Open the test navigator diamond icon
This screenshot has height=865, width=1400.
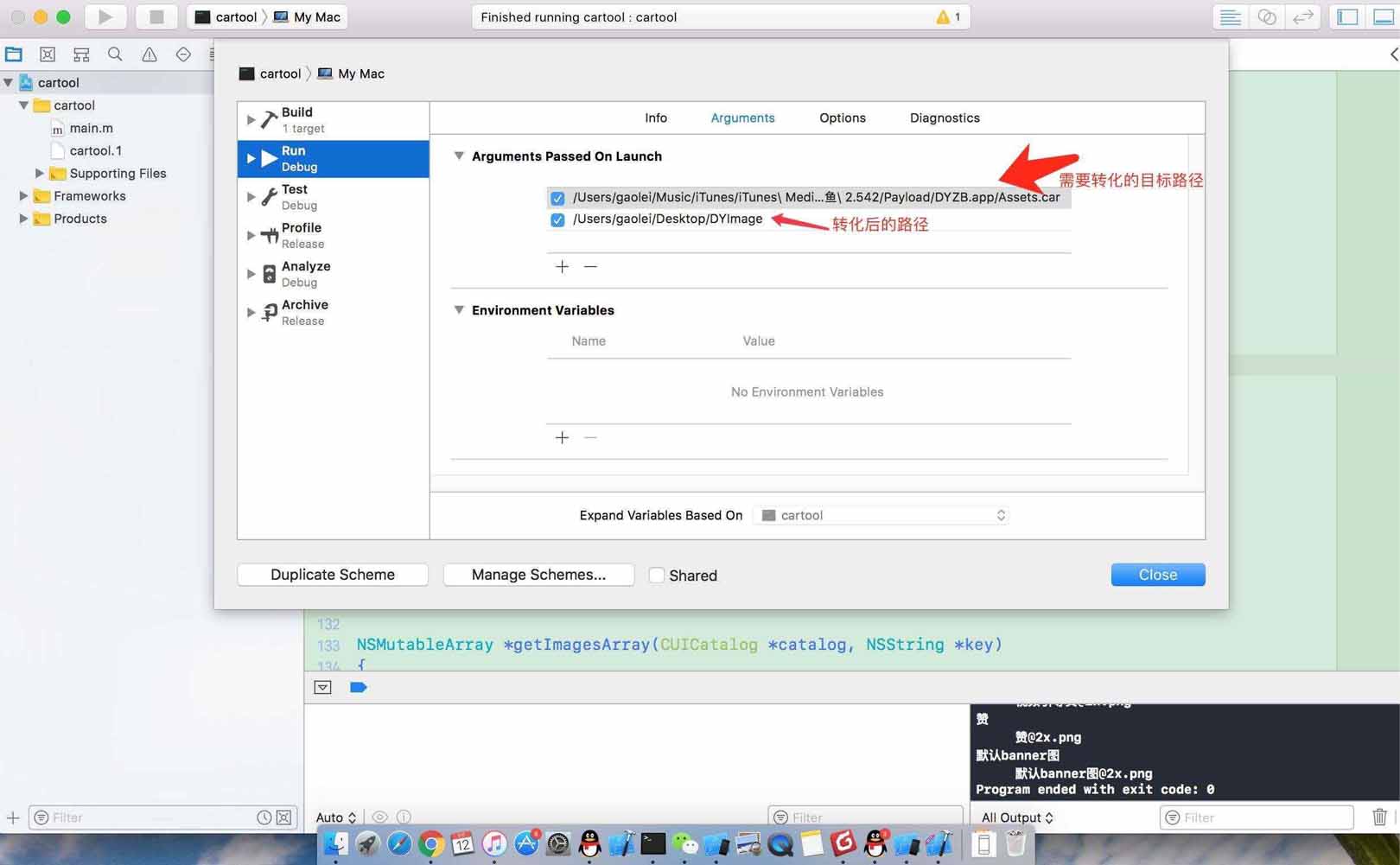(183, 54)
